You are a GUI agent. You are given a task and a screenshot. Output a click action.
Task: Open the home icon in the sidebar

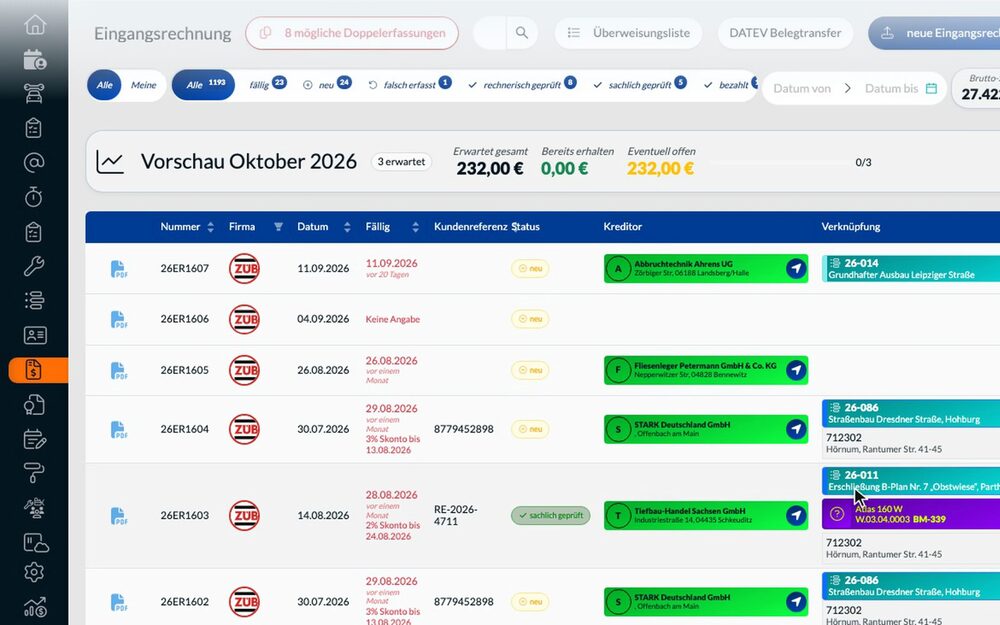click(x=34, y=25)
